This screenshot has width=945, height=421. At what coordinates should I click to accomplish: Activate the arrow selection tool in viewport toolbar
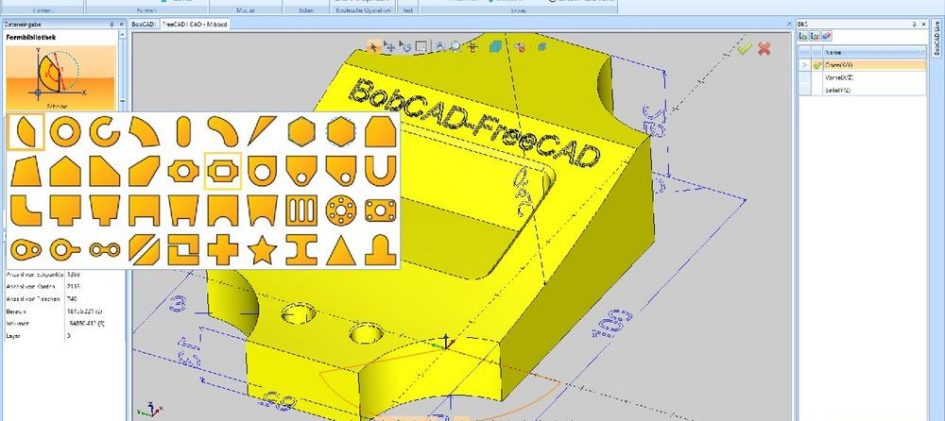click(x=374, y=46)
